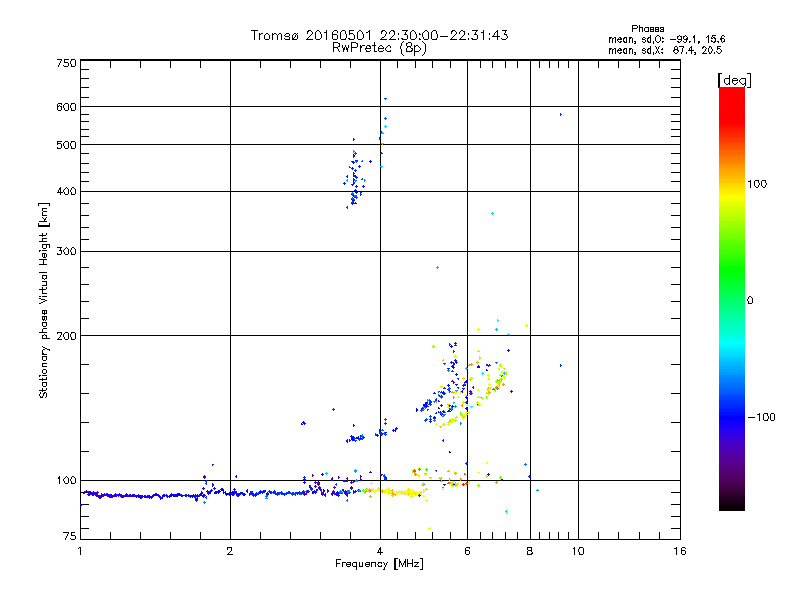Click the 'Frequency [MHz]' axis title

pyautogui.click(x=379, y=564)
